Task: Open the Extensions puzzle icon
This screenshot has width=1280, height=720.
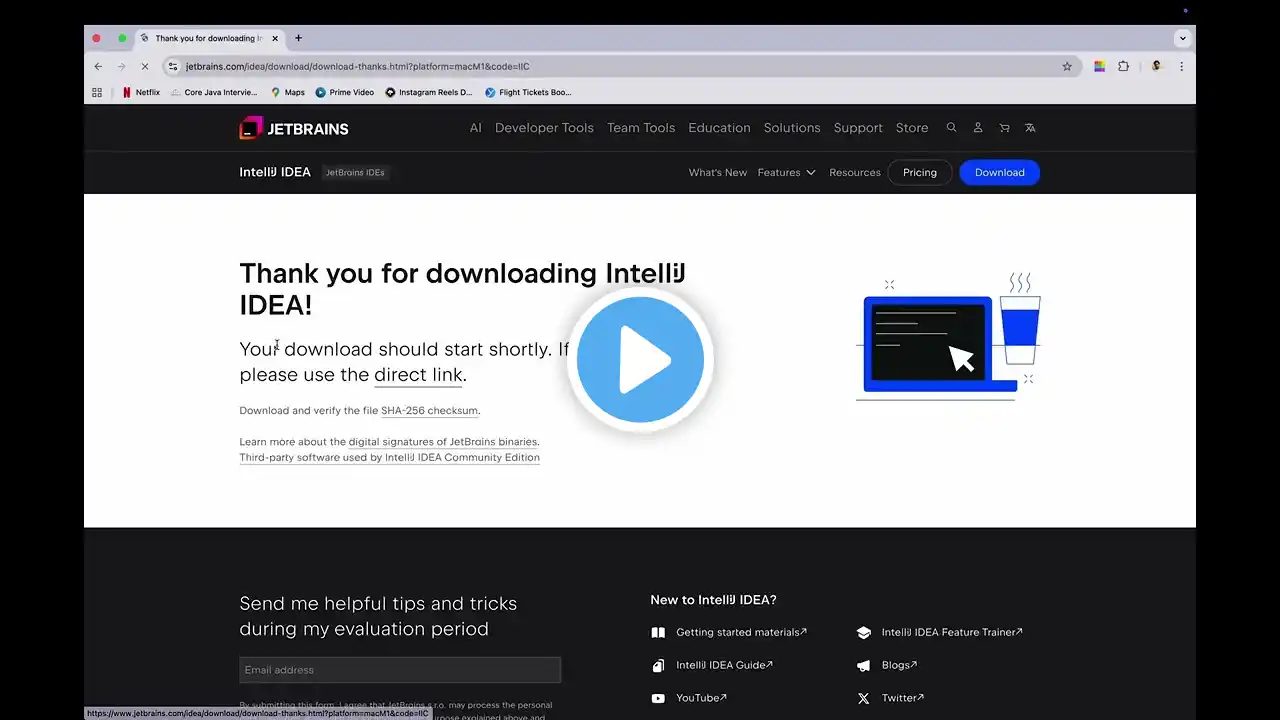Action: [x=1124, y=66]
